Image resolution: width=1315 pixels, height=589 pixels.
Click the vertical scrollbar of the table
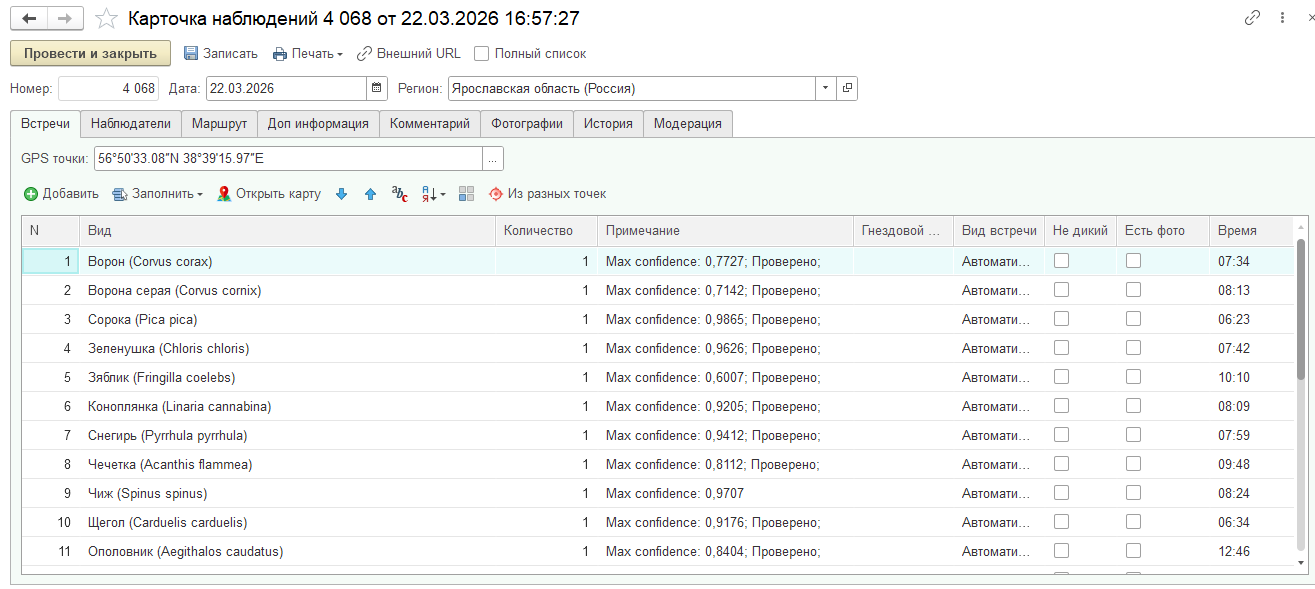[x=1300, y=310]
